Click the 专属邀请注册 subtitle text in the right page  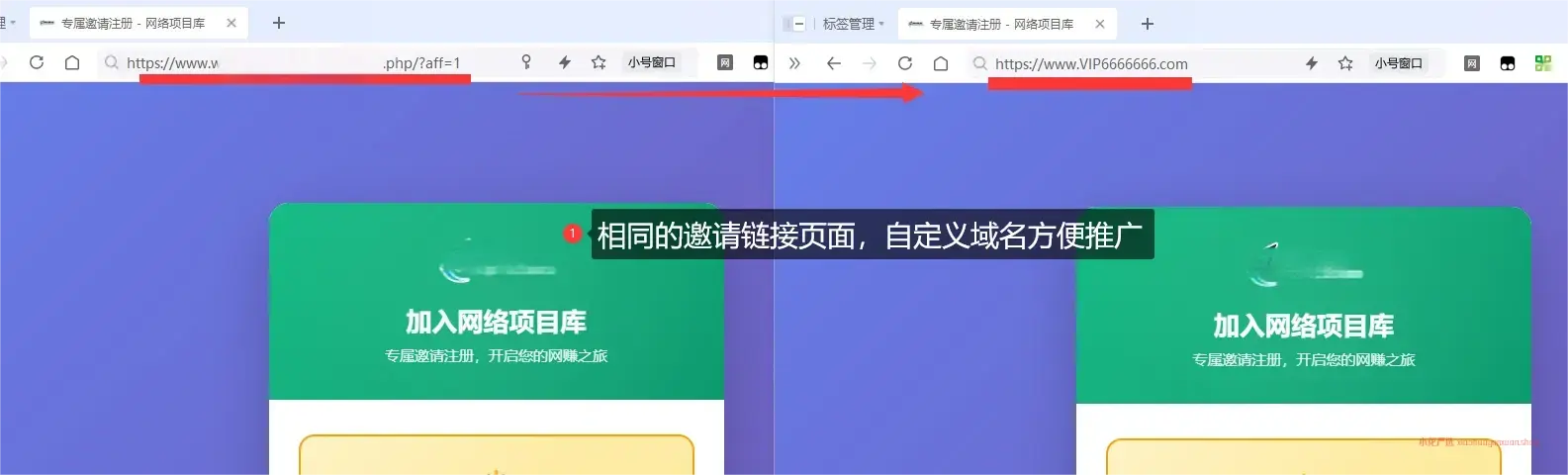click(1304, 359)
